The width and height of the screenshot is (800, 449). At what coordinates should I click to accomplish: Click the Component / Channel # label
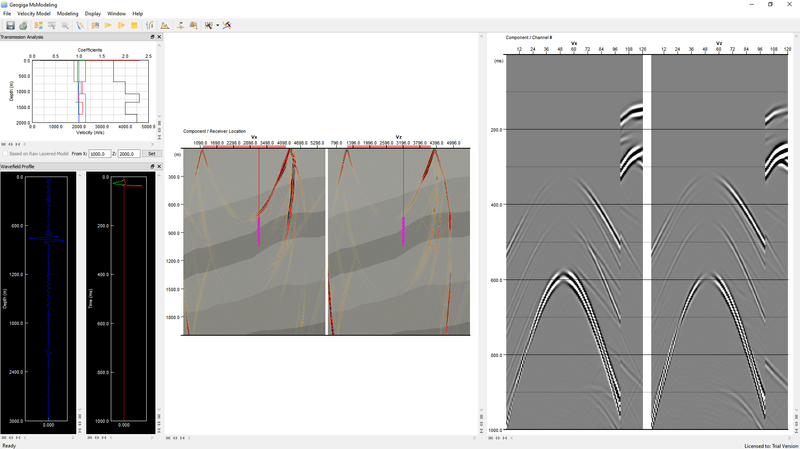click(529, 37)
